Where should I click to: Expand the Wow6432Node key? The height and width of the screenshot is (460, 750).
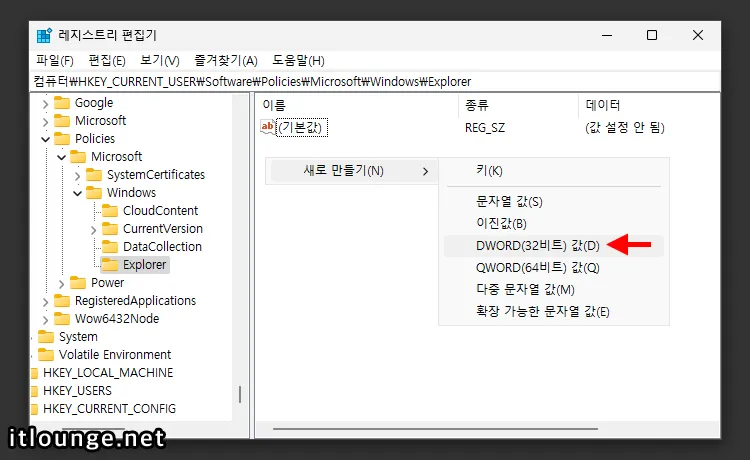click(45, 320)
